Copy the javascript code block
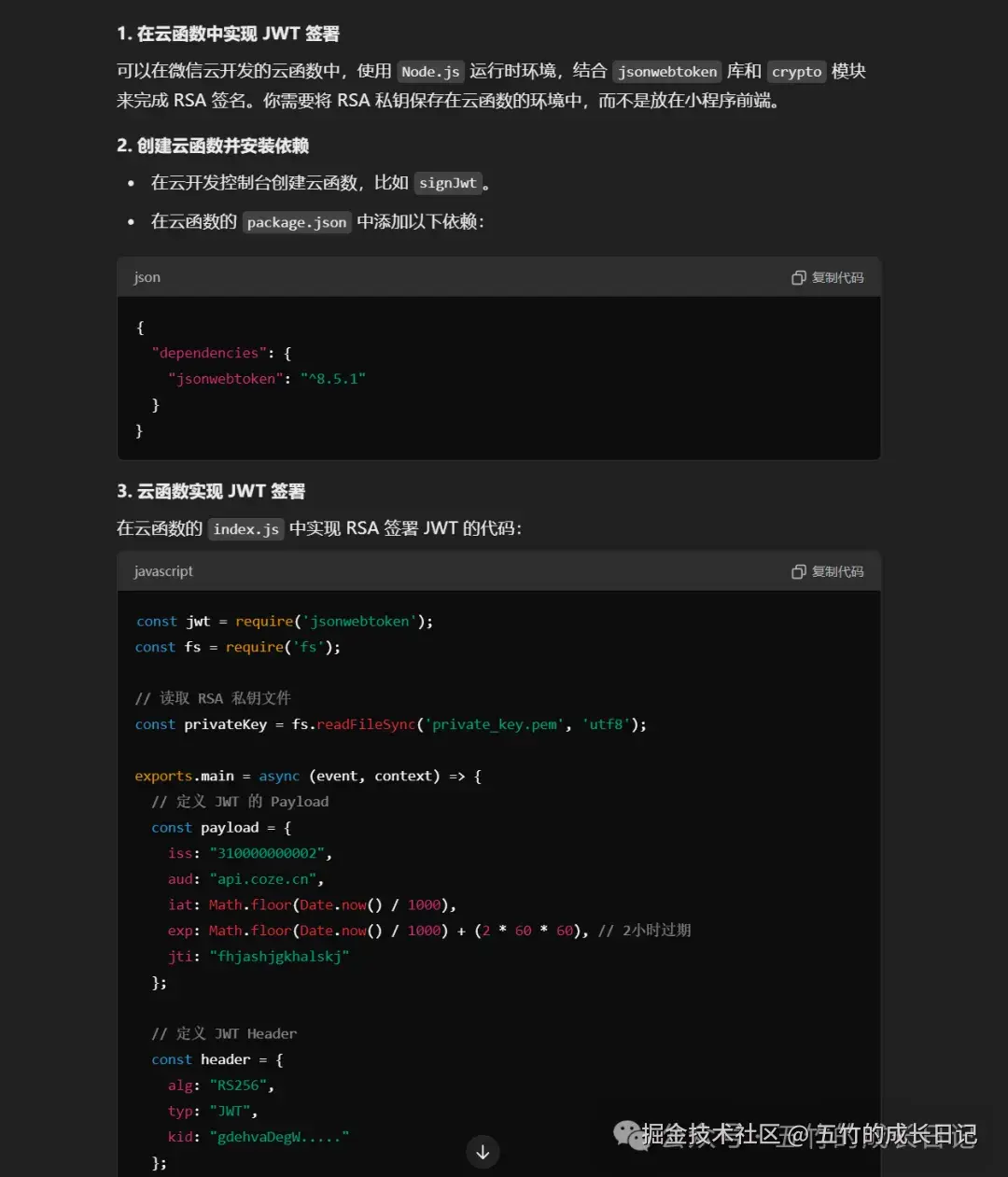 tap(828, 571)
